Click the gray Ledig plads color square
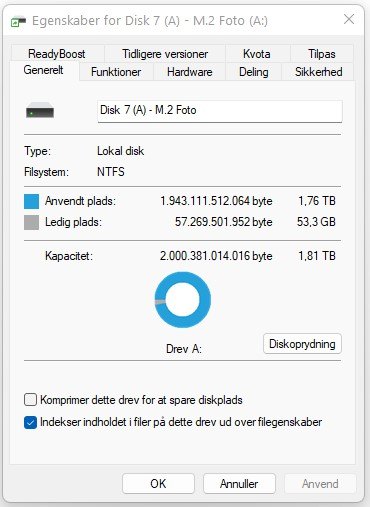This screenshot has width=370, height=507. 31,222
